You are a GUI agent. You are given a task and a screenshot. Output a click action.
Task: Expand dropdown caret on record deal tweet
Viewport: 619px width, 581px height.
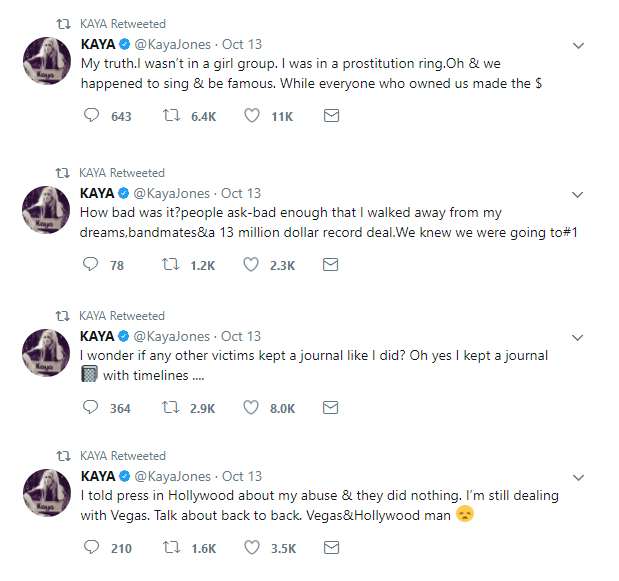pyautogui.click(x=577, y=194)
